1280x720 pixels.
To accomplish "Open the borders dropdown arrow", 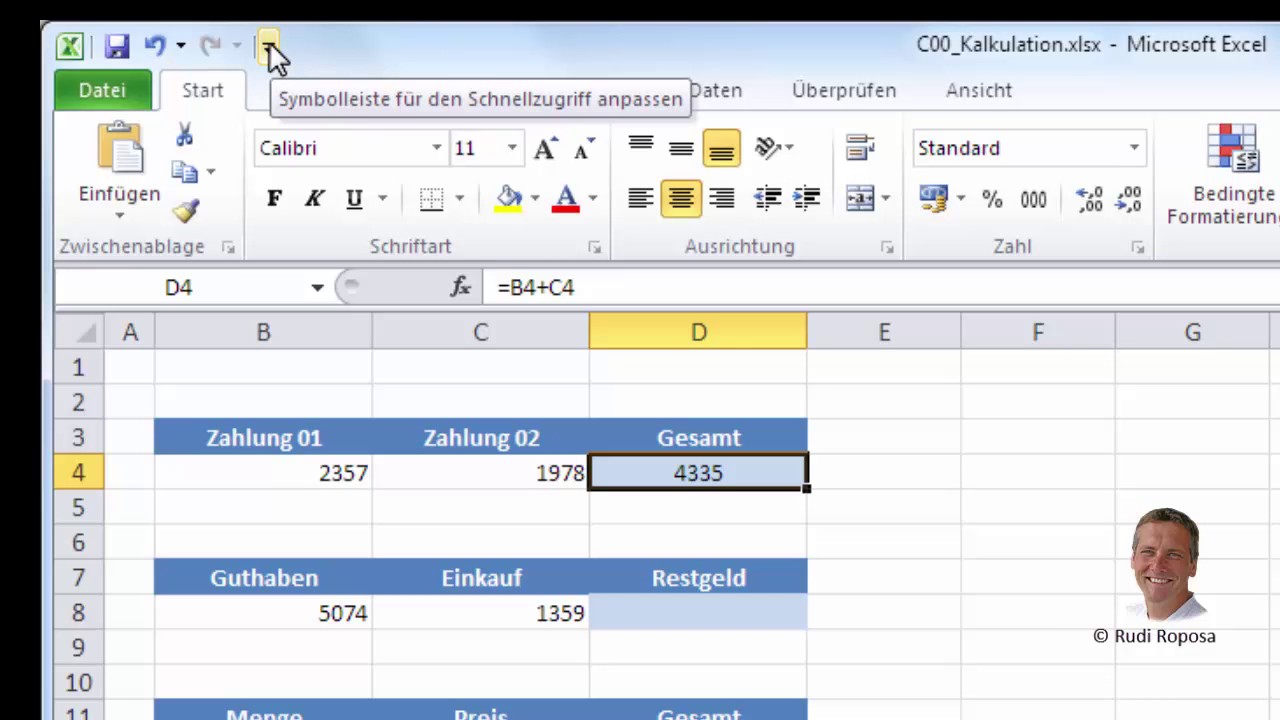I will point(460,198).
